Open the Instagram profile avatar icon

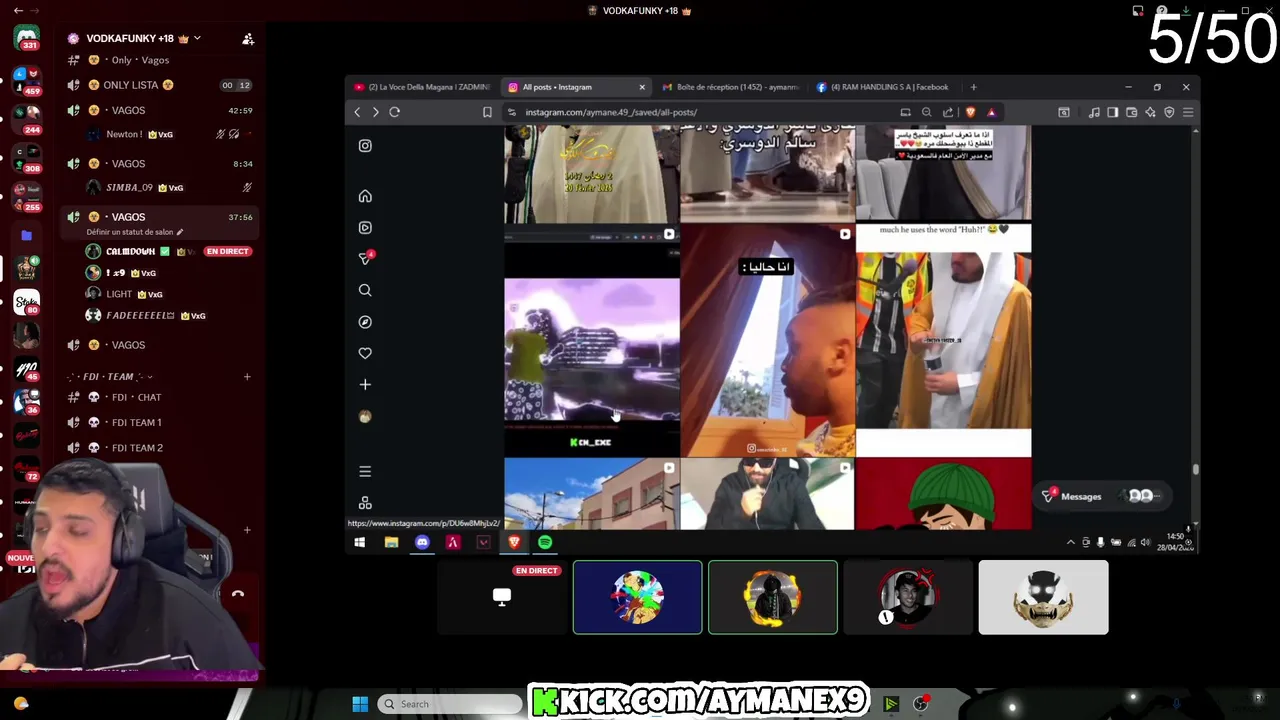pyautogui.click(x=365, y=416)
